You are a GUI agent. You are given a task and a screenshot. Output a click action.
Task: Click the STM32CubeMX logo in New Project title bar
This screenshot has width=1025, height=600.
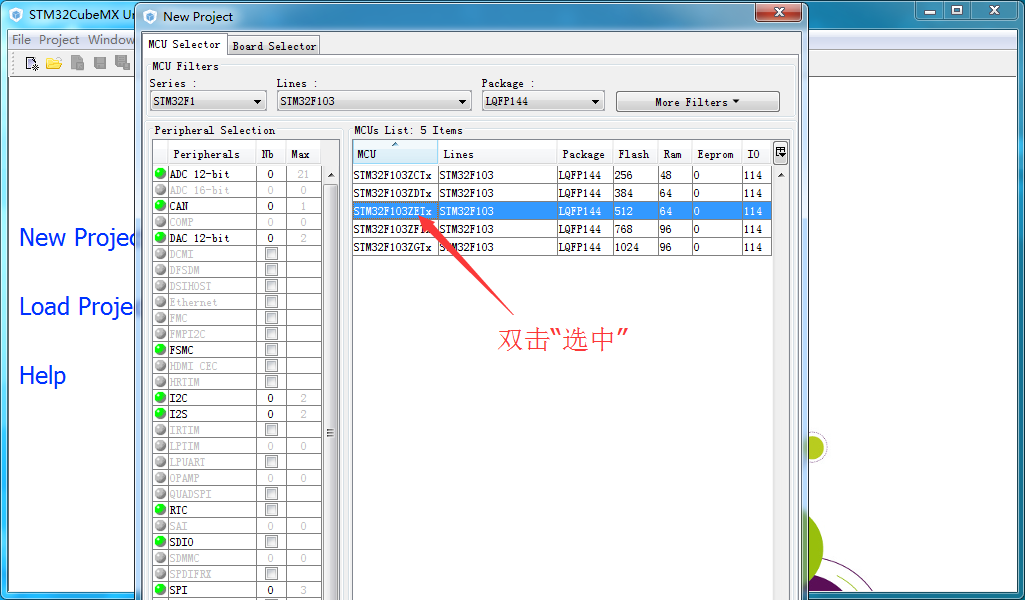coord(150,16)
